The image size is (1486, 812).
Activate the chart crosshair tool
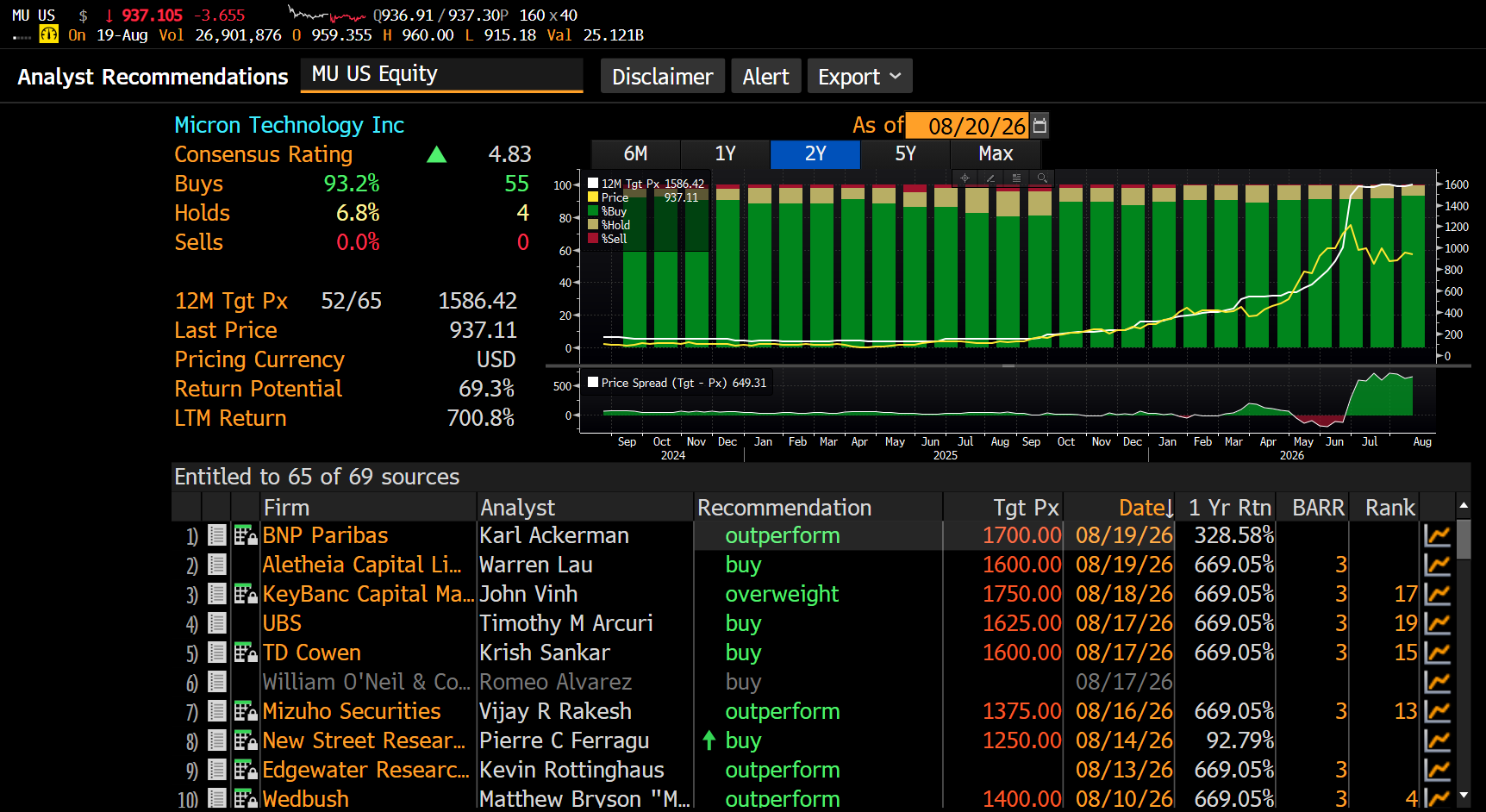[965, 178]
